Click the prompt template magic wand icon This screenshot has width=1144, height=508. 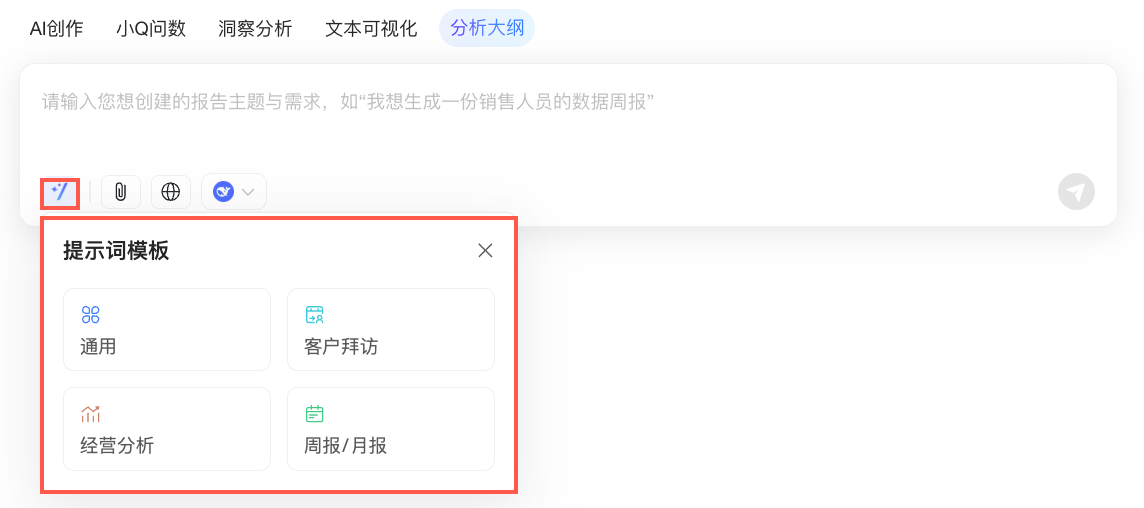click(60, 191)
